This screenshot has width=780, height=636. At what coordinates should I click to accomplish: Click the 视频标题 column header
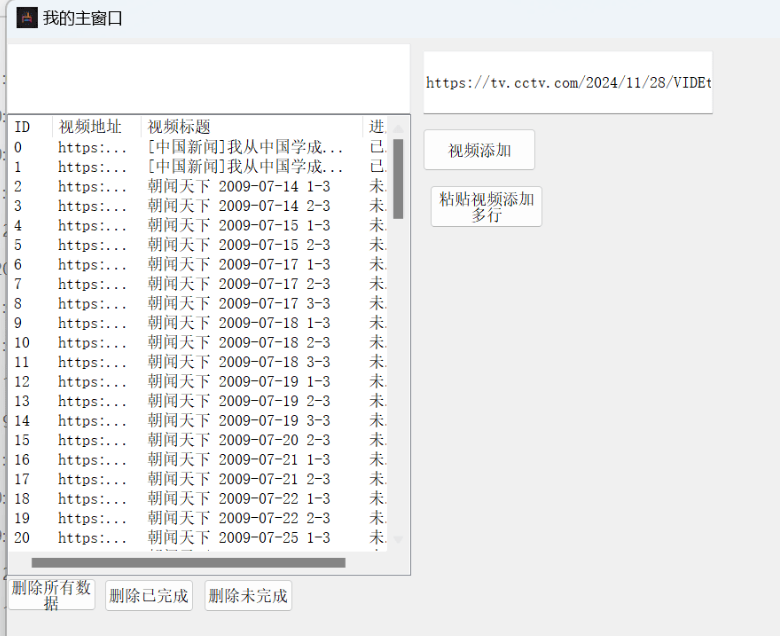[180, 127]
